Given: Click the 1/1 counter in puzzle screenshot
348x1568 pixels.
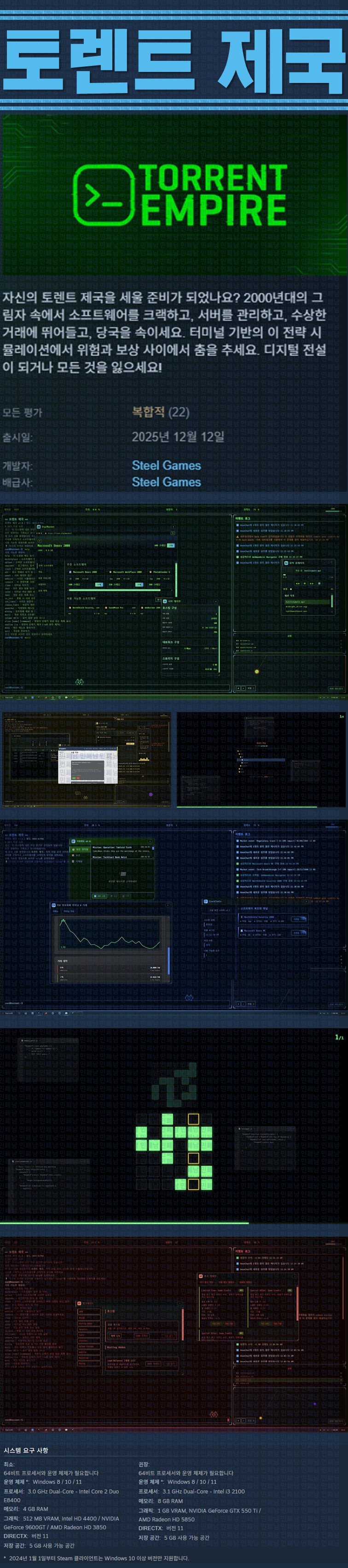Looking at the screenshot, I should coord(339,1037).
